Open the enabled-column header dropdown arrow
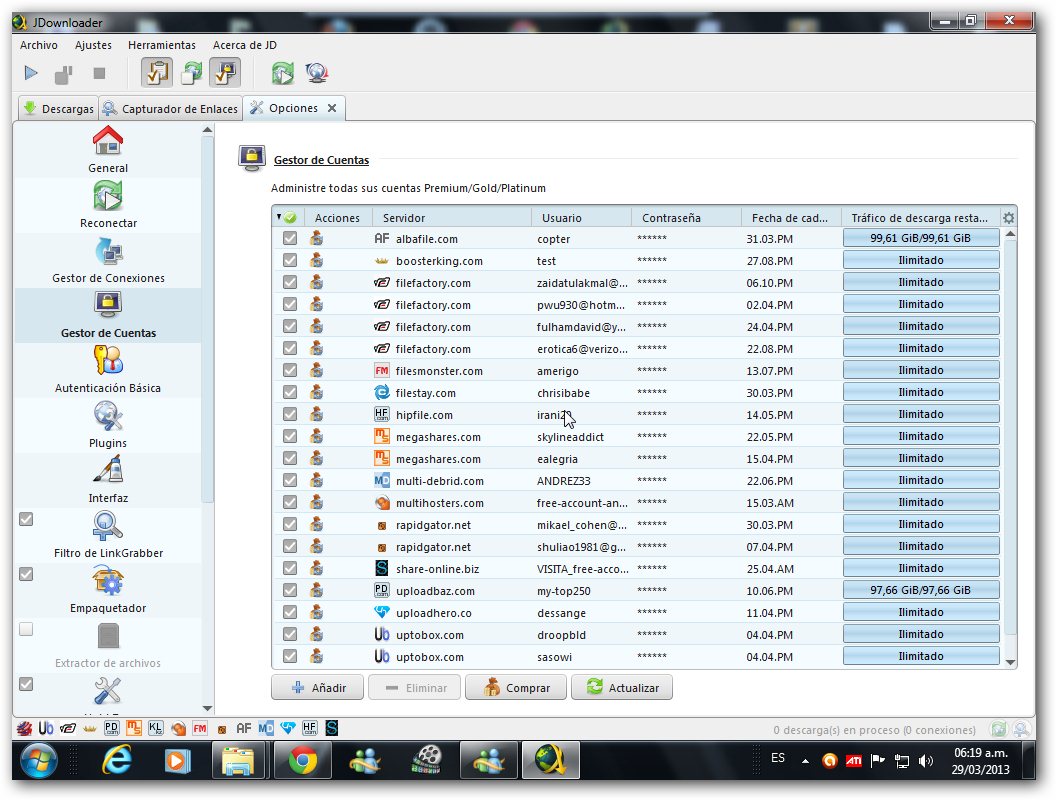The width and height of the screenshot is (1056, 800). [x=279, y=217]
